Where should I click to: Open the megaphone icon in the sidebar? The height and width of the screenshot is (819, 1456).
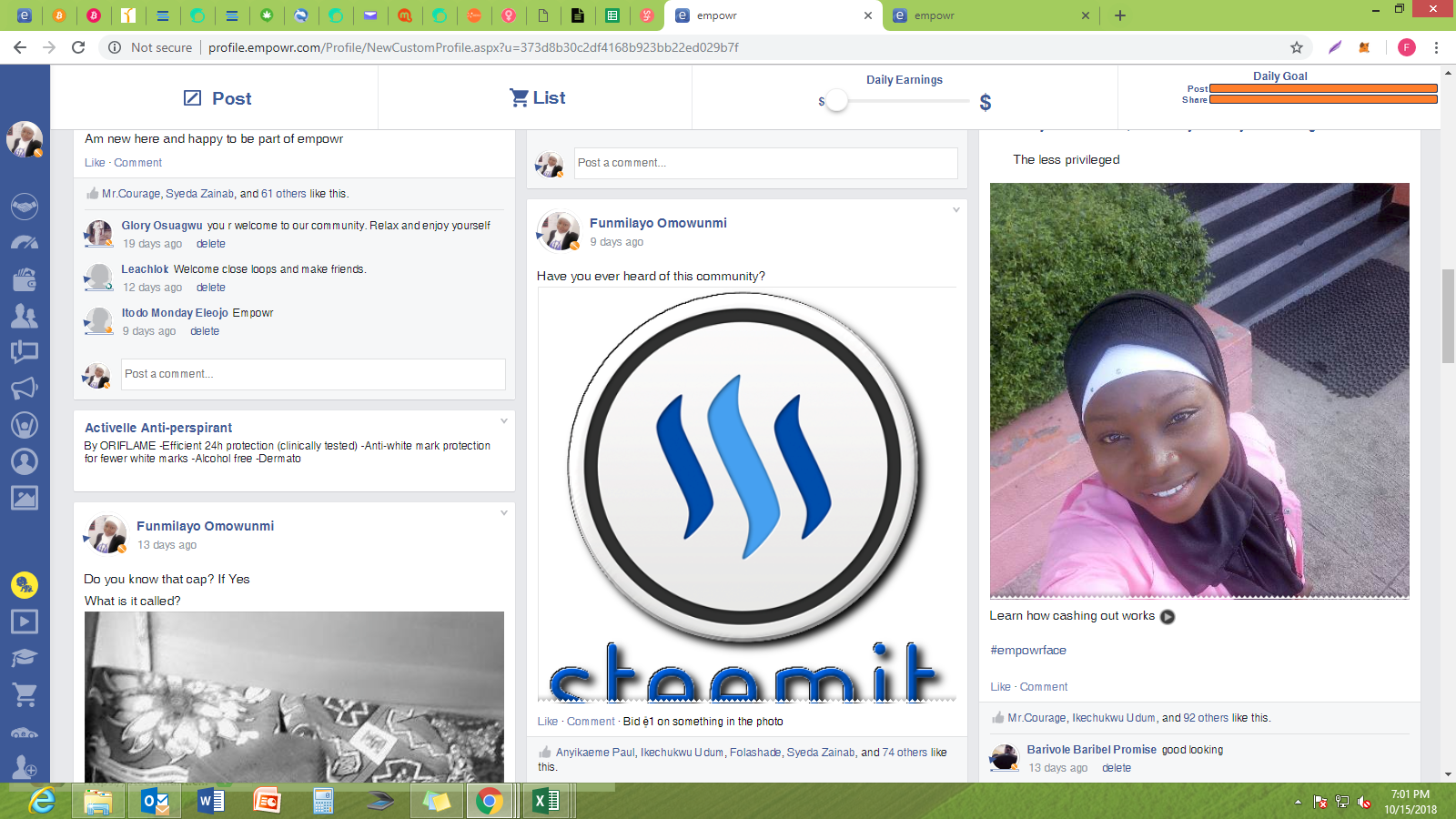(25, 389)
